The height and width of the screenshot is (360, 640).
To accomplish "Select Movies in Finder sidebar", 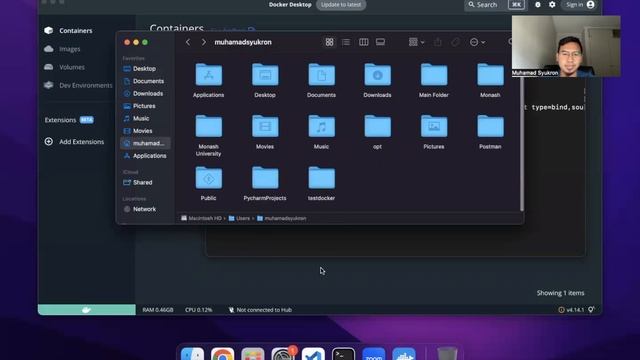I will pyautogui.click(x=145, y=131).
